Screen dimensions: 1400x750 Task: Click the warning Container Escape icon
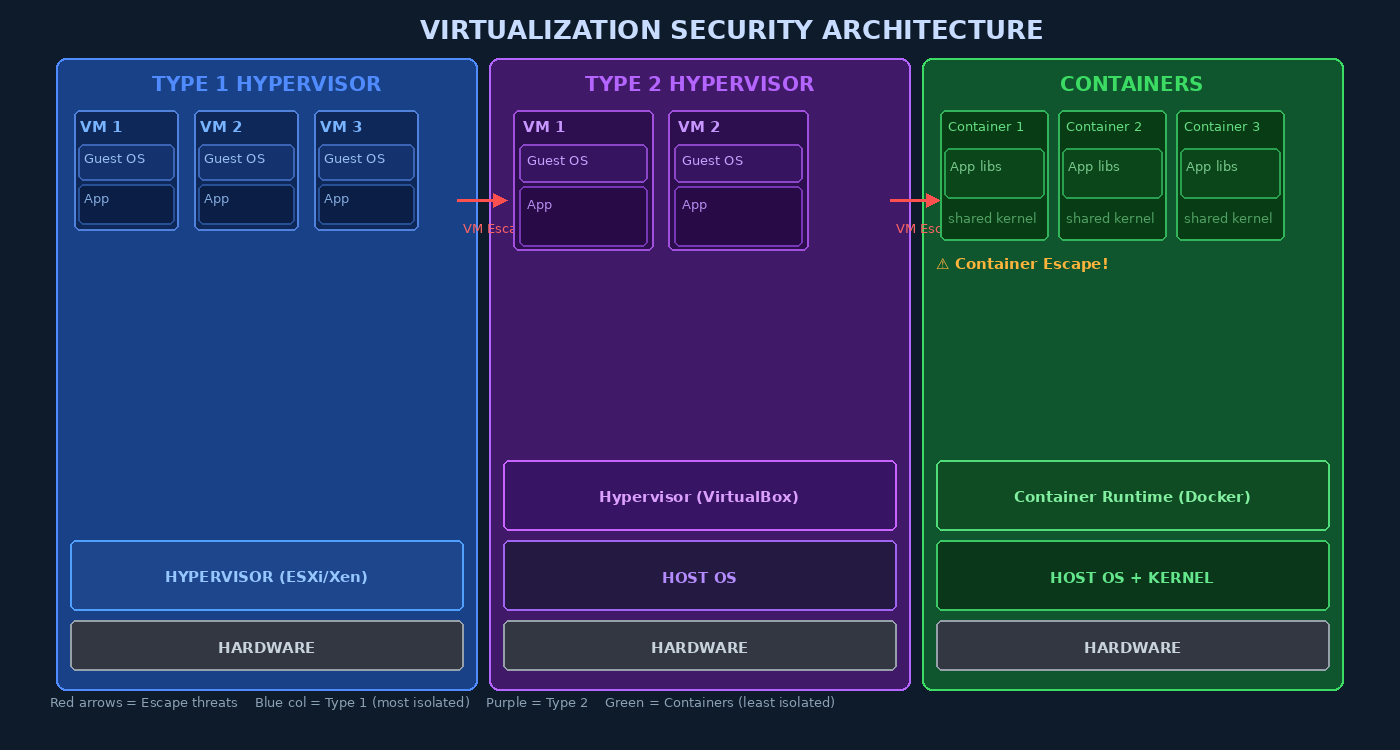[943, 263]
